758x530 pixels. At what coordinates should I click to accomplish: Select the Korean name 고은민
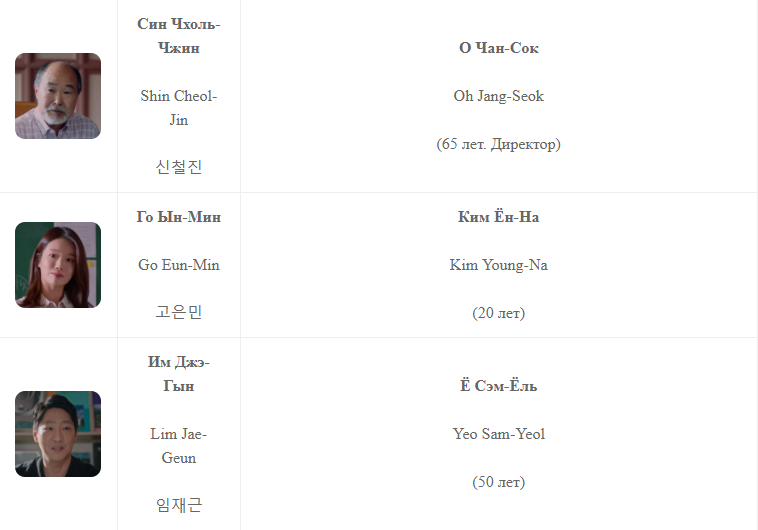click(179, 312)
